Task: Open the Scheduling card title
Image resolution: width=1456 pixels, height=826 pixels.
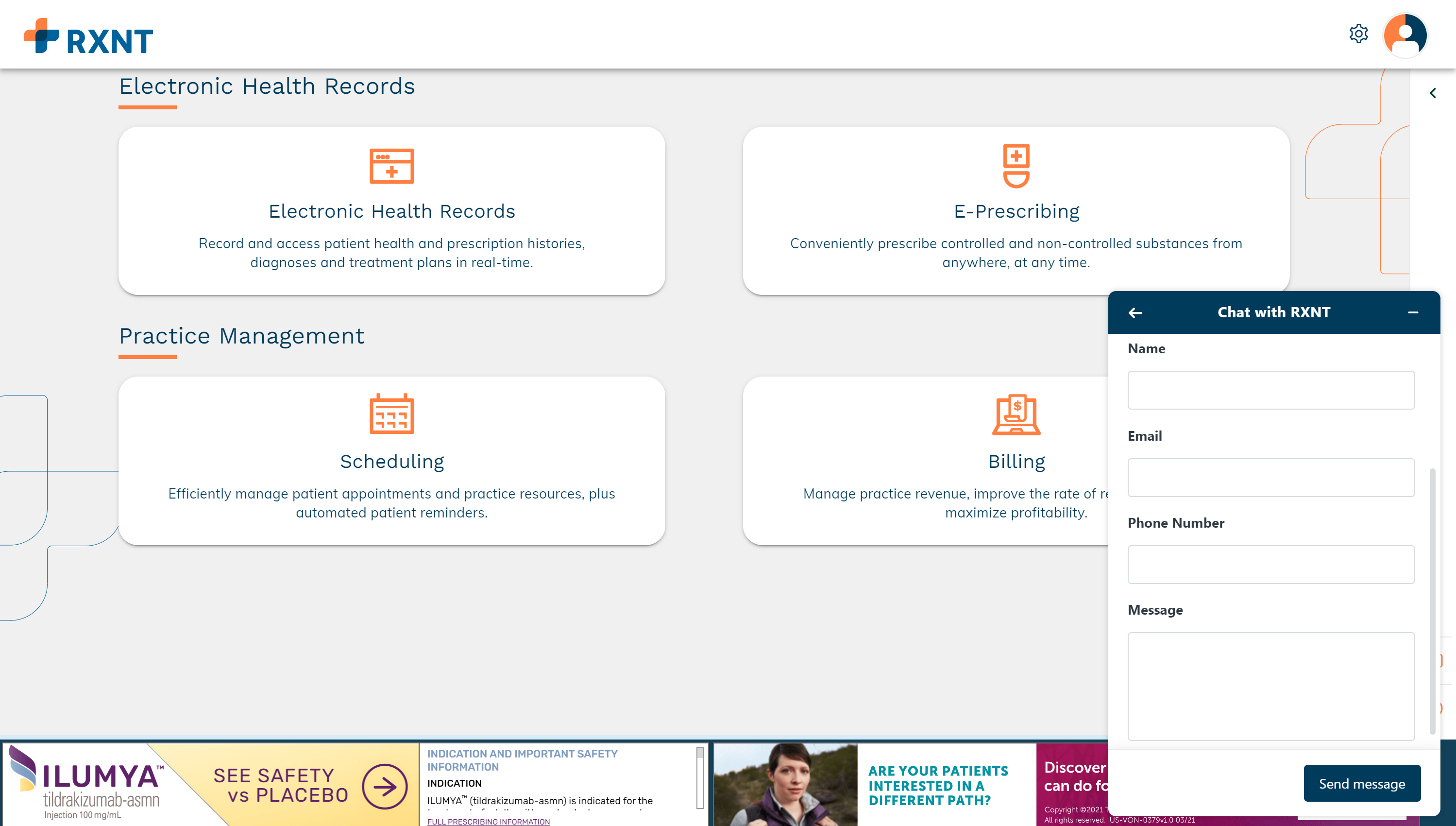Action: click(x=392, y=461)
